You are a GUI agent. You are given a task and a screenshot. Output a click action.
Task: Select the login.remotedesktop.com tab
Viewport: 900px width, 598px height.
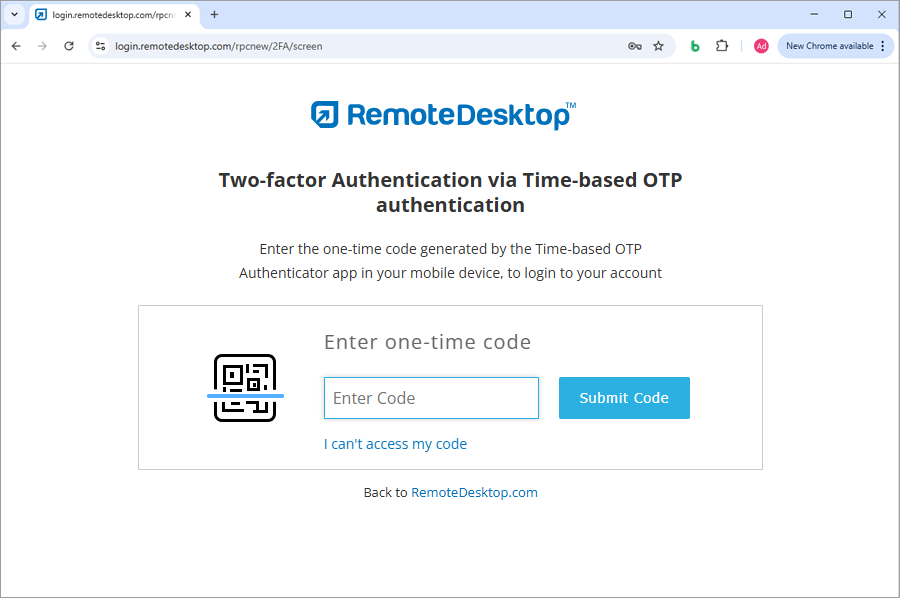[114, 15]
